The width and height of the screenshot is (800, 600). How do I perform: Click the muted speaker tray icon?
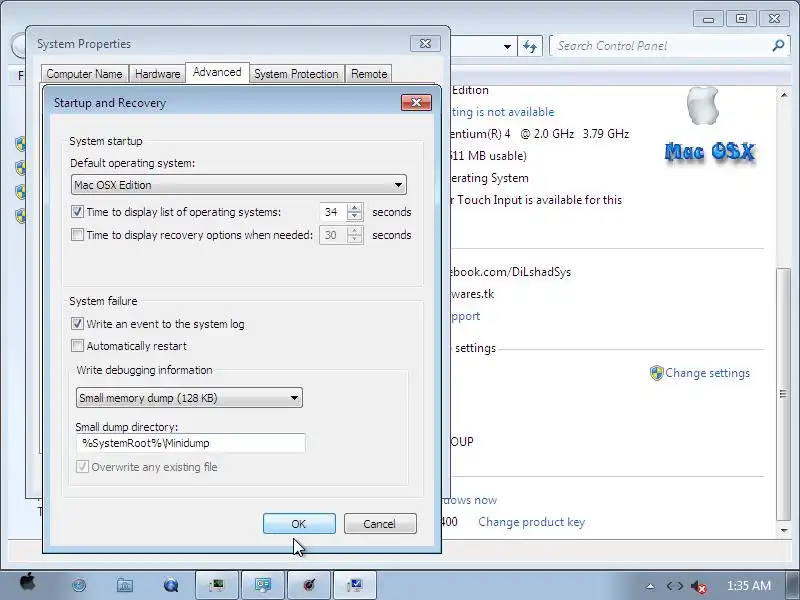pyautogui.click(x=698, y=586)
